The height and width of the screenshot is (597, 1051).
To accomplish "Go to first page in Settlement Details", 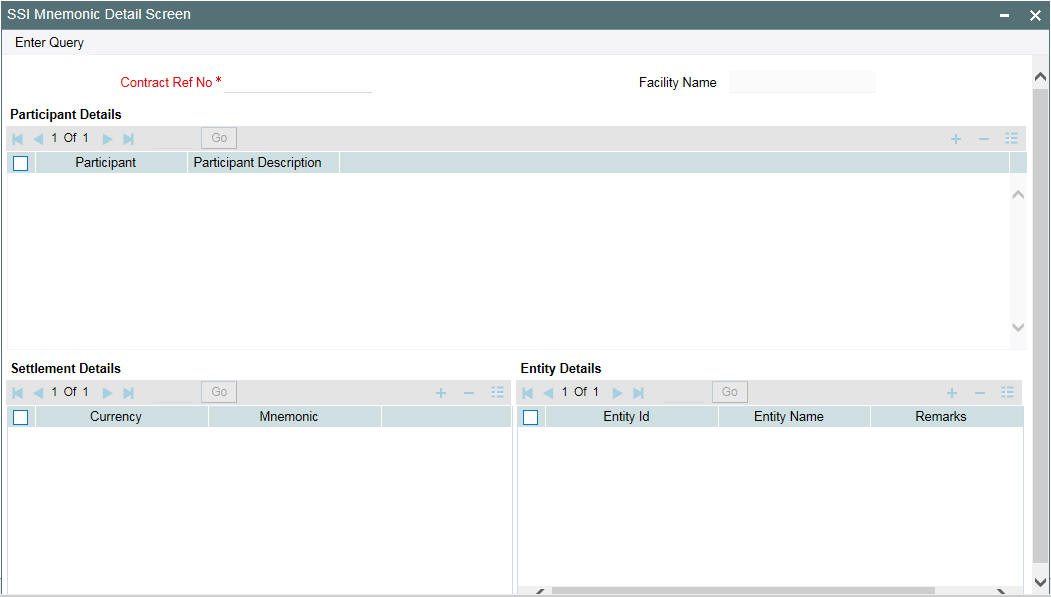I will 18,393.
